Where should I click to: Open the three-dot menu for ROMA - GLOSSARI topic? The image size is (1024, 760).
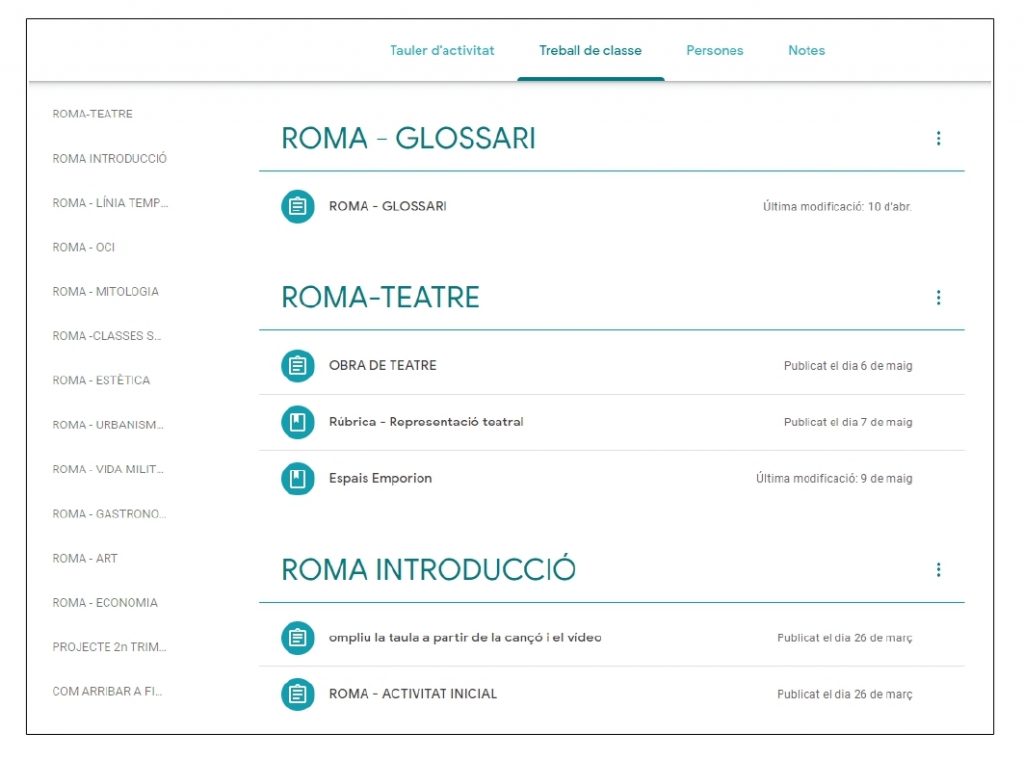tap(938, 139)
